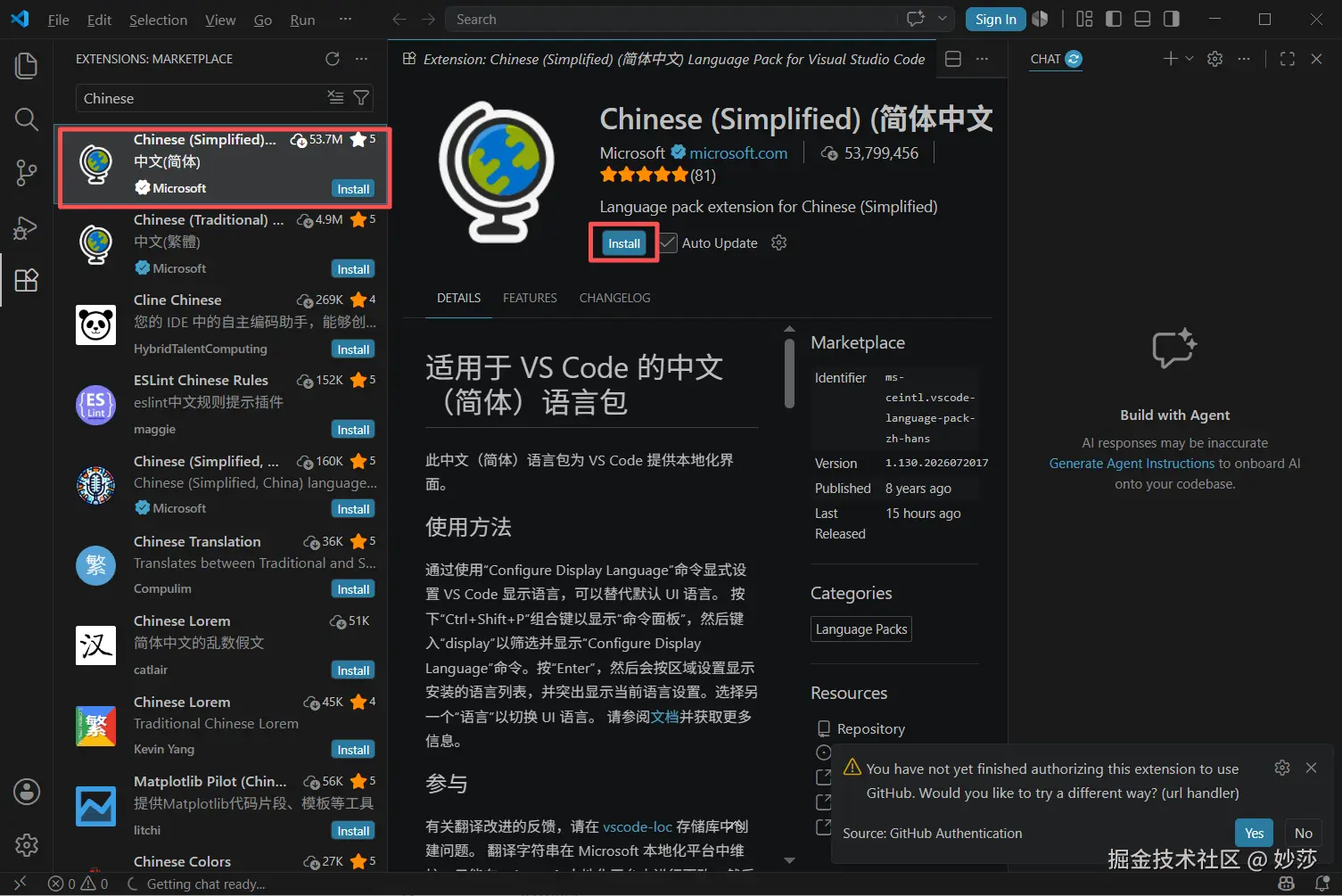Toggle the Auto Update checkbox
The image size is (1342, 896).
(x=668, y=242)
